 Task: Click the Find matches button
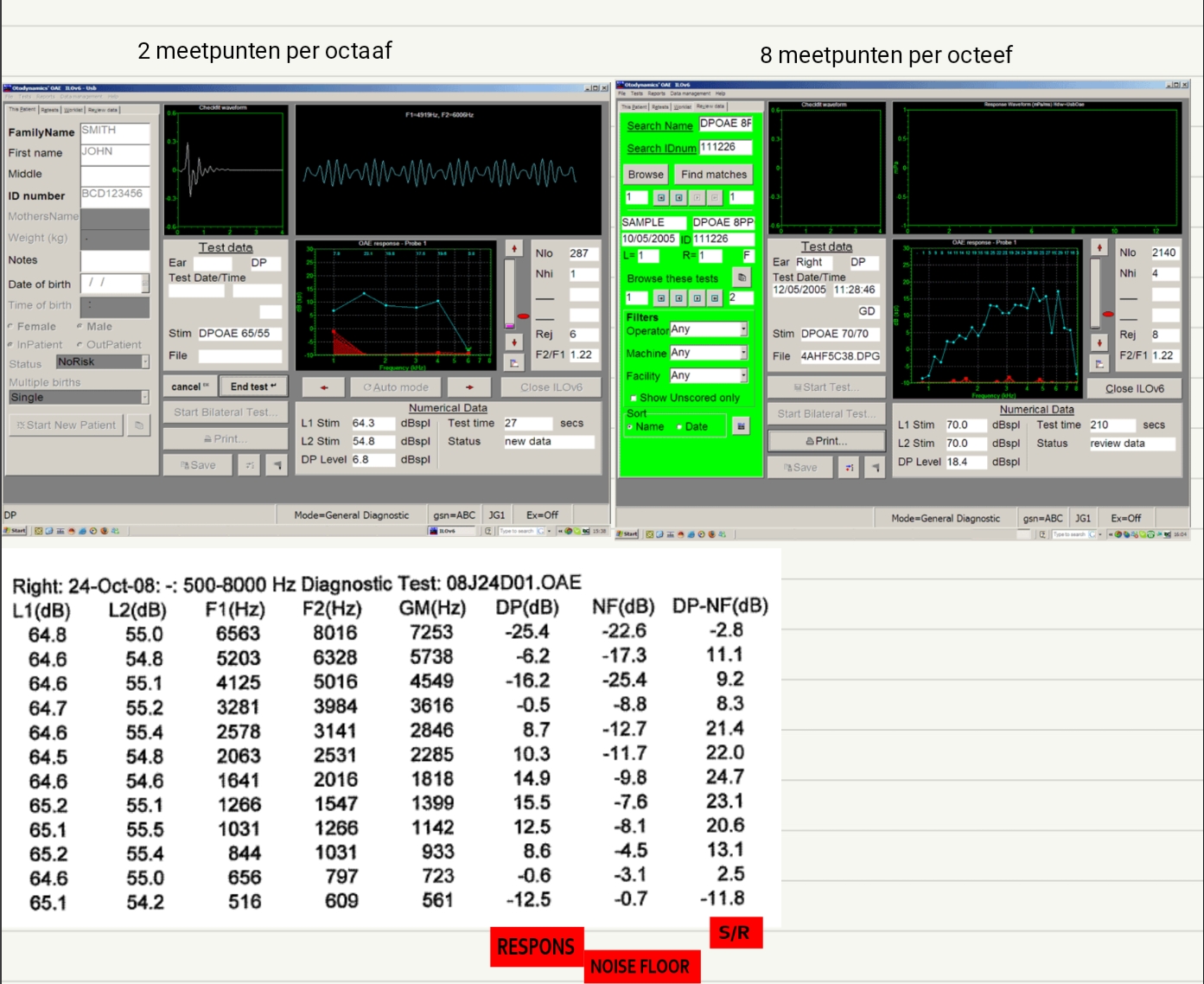tap(713, 175)
